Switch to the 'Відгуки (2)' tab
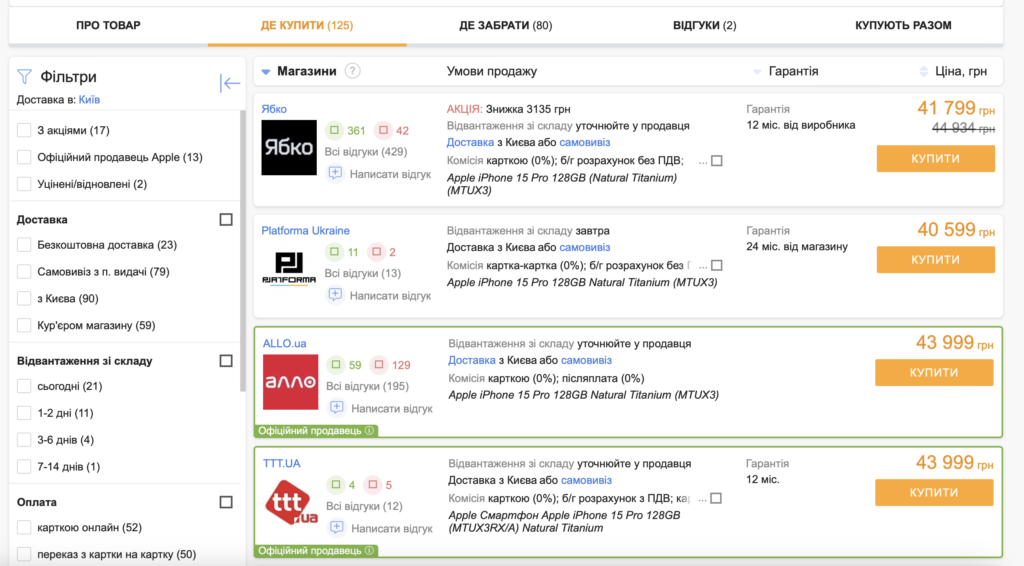The width and height of the screenshot is (1024, 566). [704, 25]
